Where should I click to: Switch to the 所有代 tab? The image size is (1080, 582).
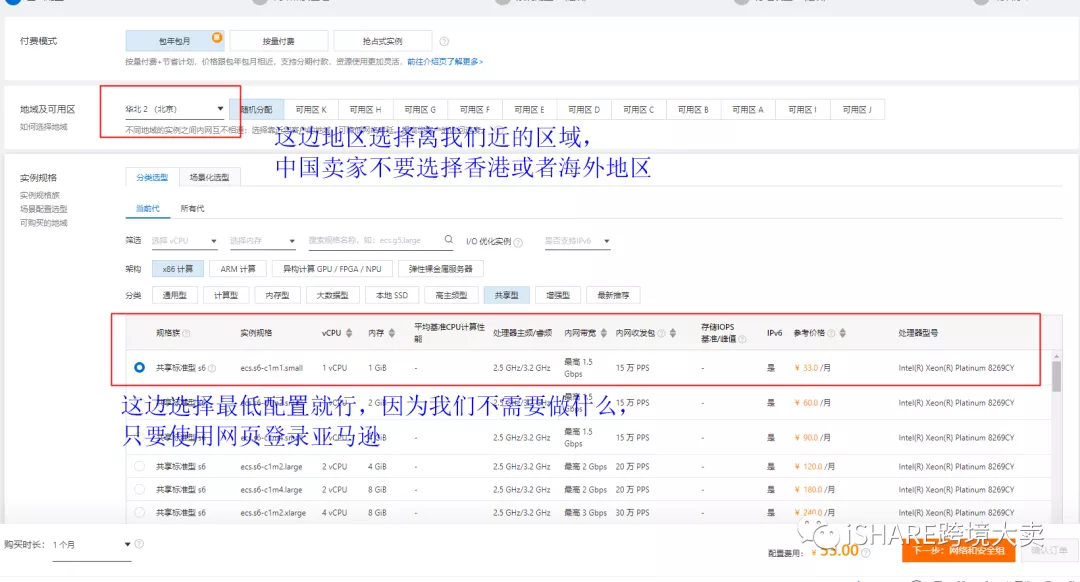coord(195,206)
